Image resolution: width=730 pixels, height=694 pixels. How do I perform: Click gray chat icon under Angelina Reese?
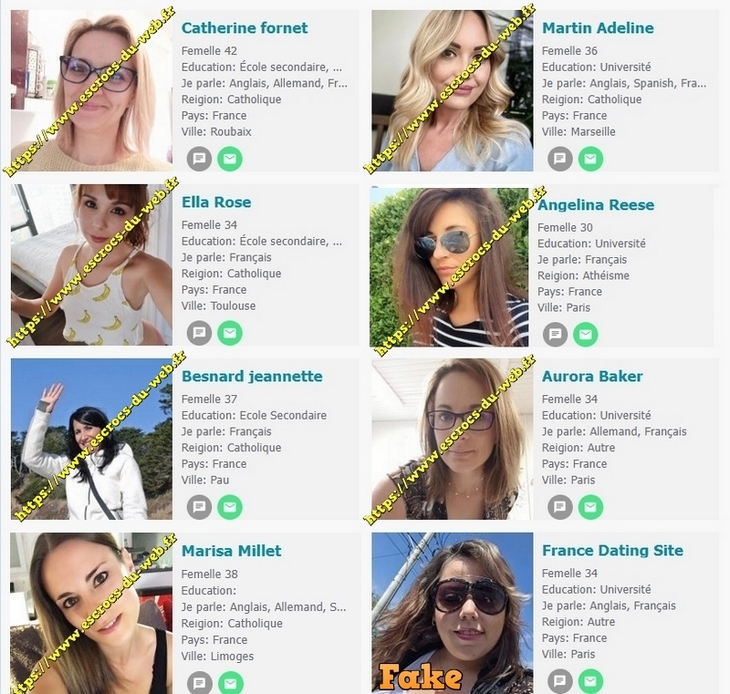(x=555, y=335)
